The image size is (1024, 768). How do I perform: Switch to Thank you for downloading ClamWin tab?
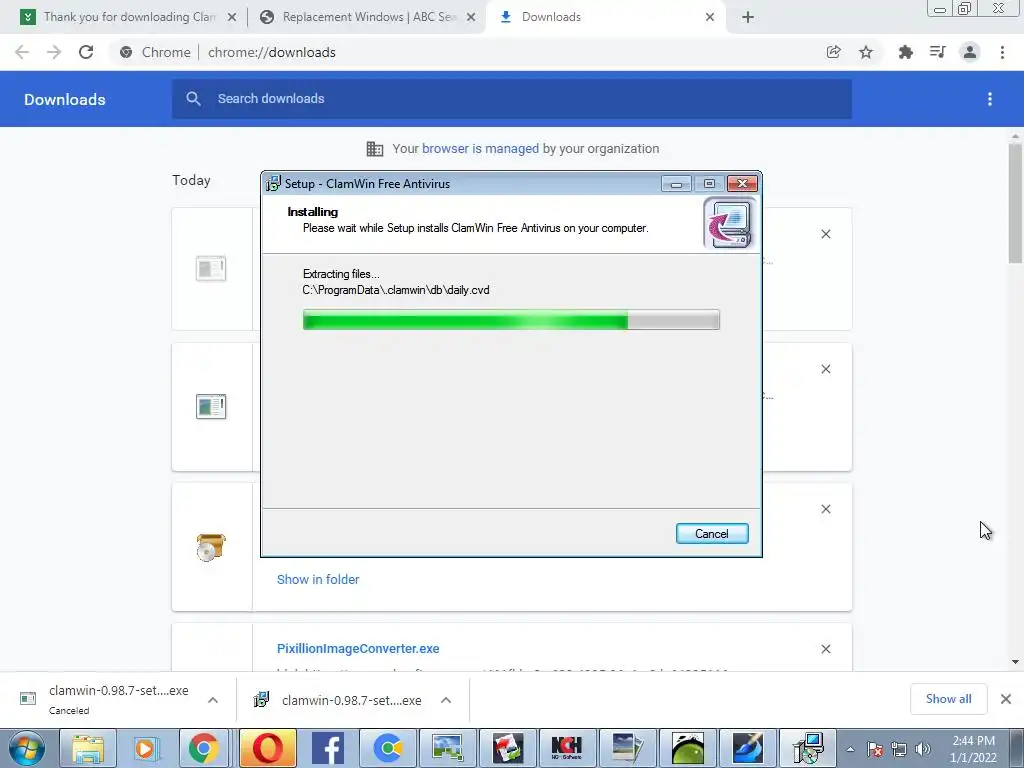pos(129,17)
